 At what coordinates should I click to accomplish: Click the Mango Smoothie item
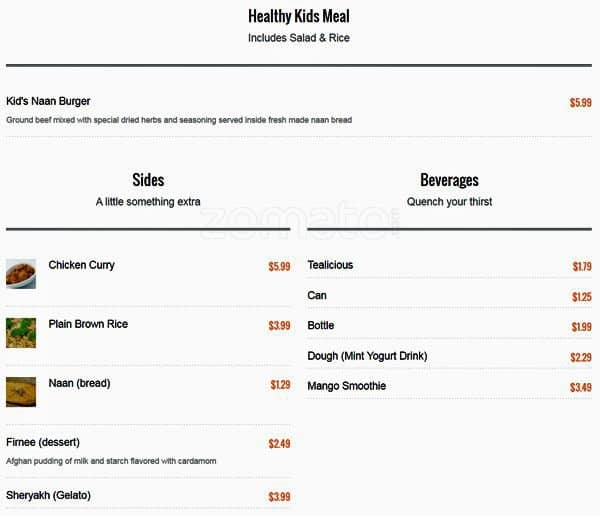pos(346,386)
